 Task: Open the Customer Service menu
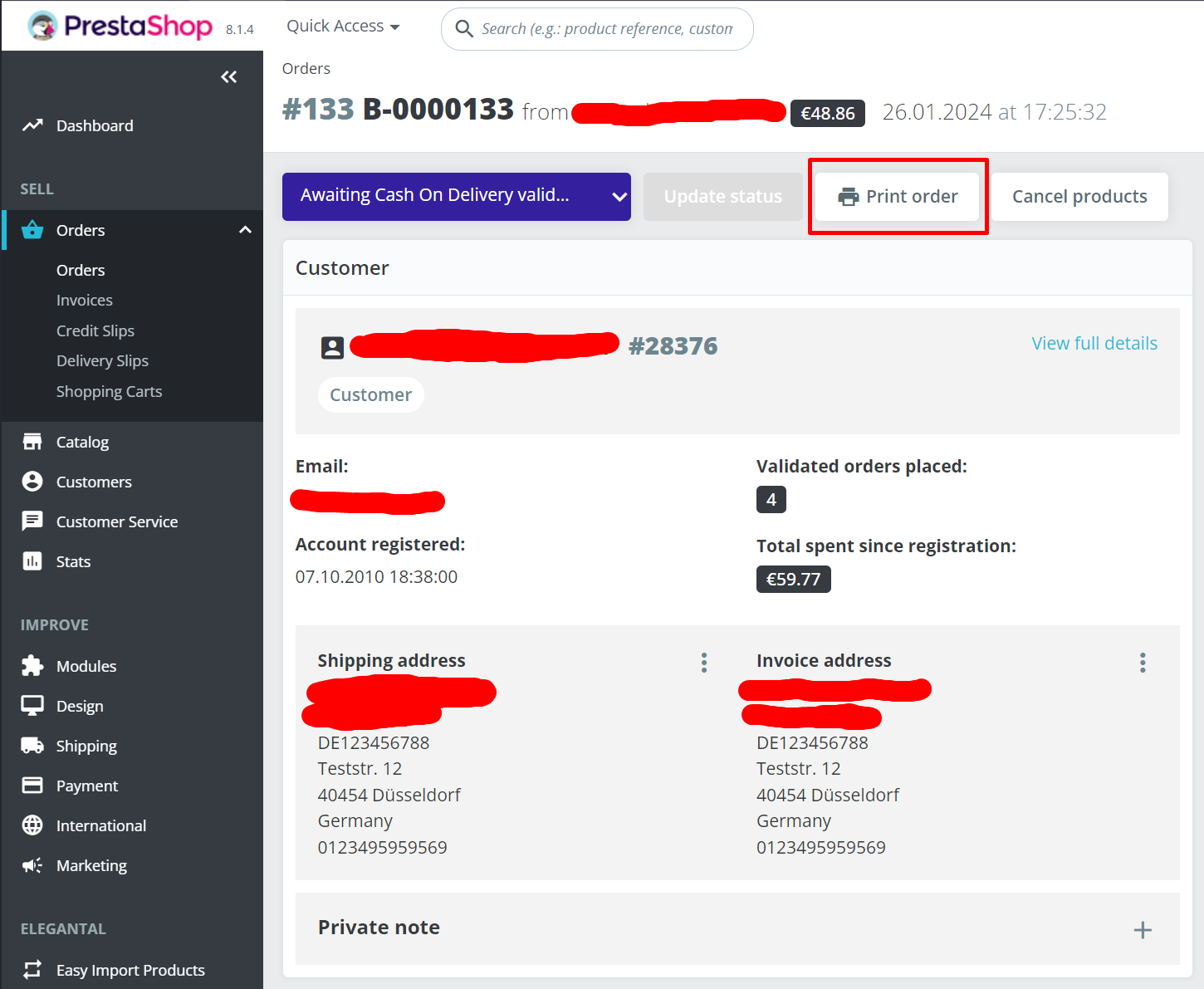[x=117, y=521]
